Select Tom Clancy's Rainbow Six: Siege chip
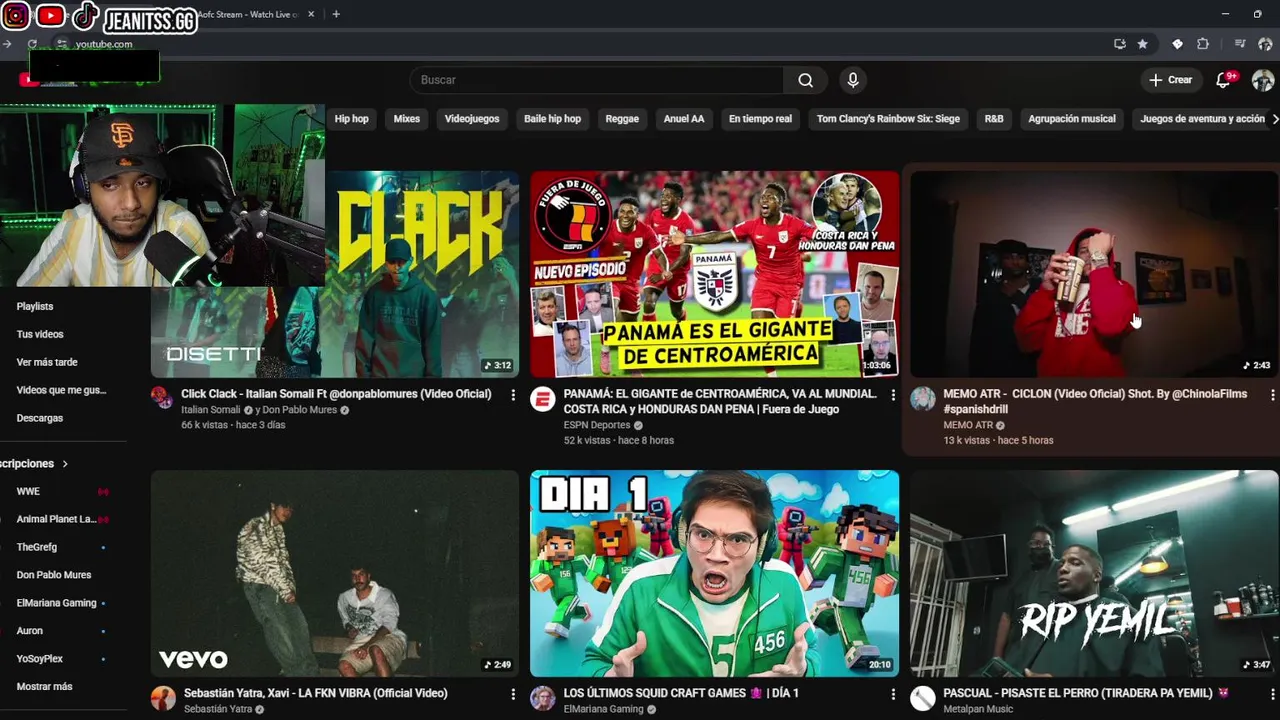 [888, 119]
